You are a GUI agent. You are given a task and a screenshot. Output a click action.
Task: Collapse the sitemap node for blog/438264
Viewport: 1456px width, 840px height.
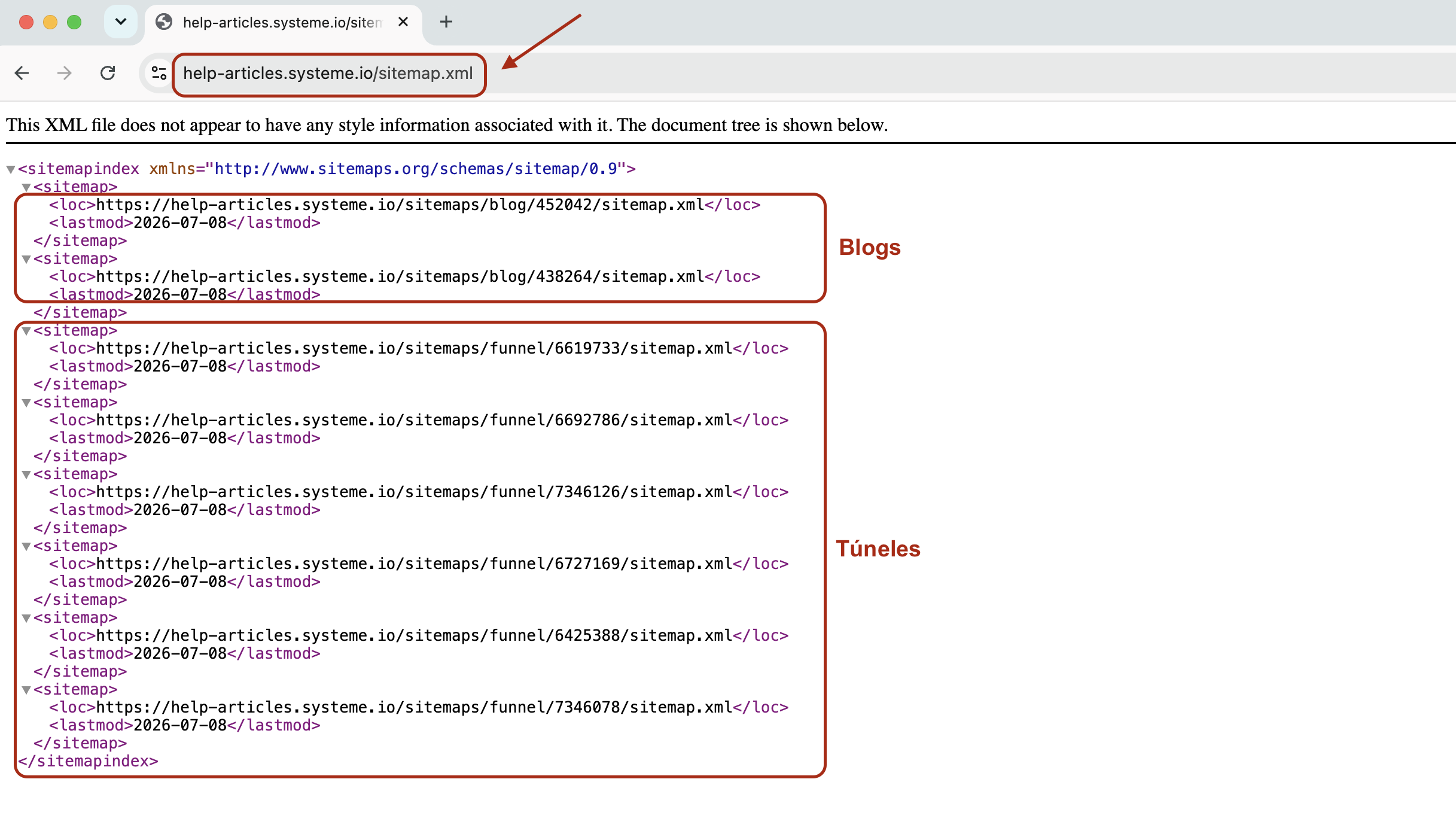click(26, 259)
